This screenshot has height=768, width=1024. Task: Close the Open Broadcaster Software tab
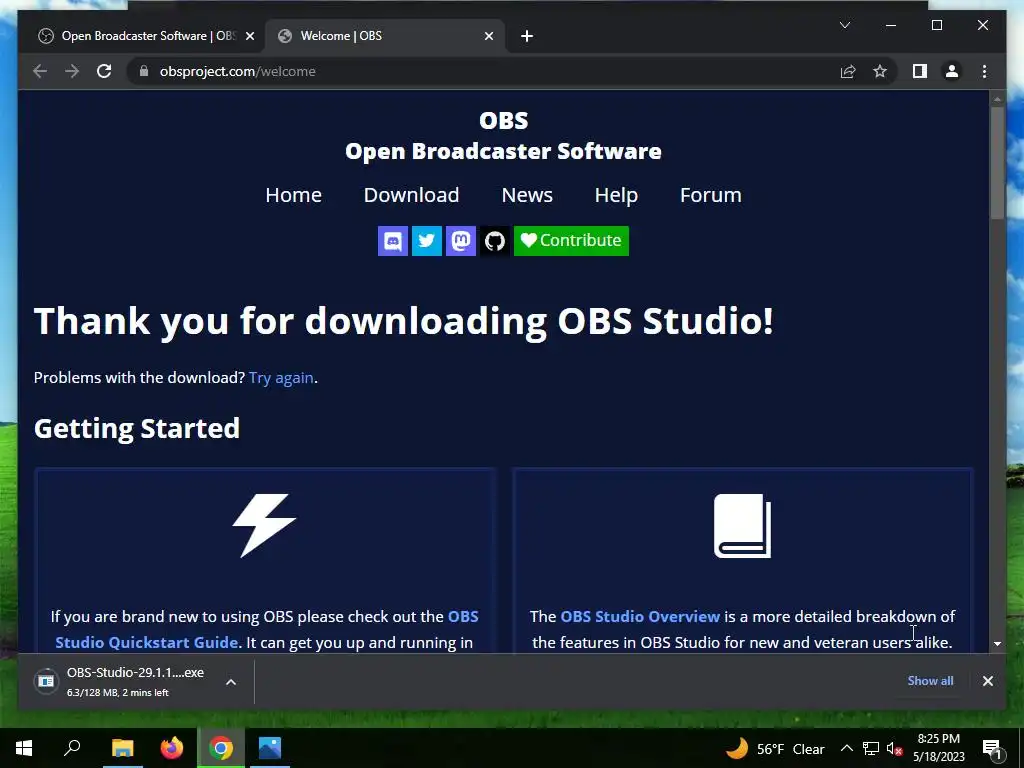(249, 36)
